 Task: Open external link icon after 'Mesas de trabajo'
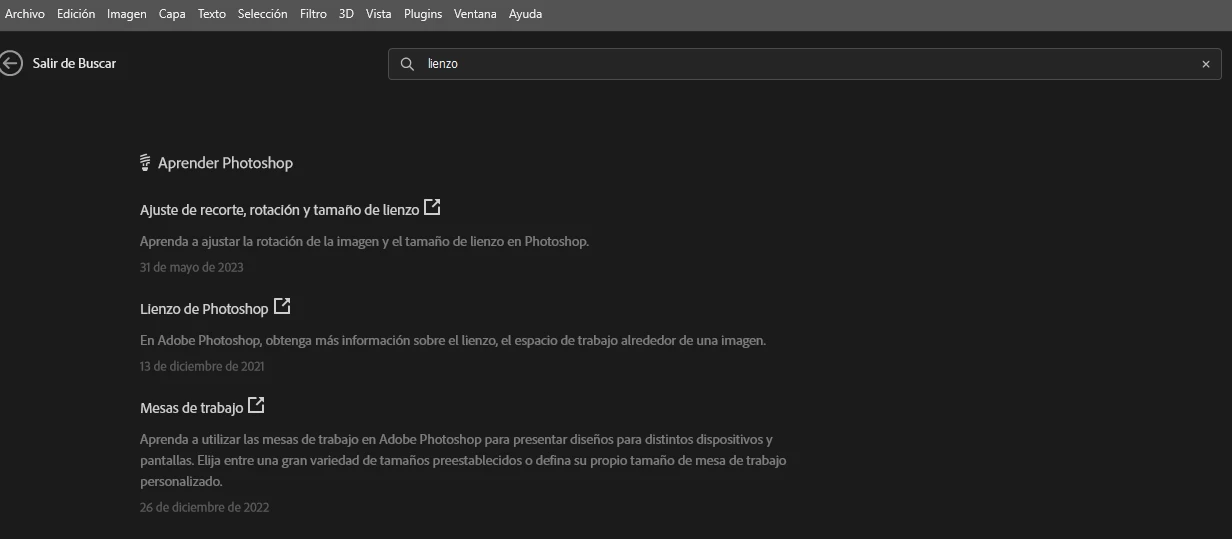[256, 405]
